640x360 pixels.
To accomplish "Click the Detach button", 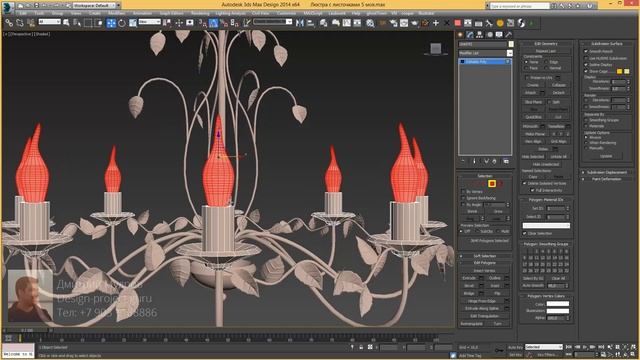I will coord(558,93).
